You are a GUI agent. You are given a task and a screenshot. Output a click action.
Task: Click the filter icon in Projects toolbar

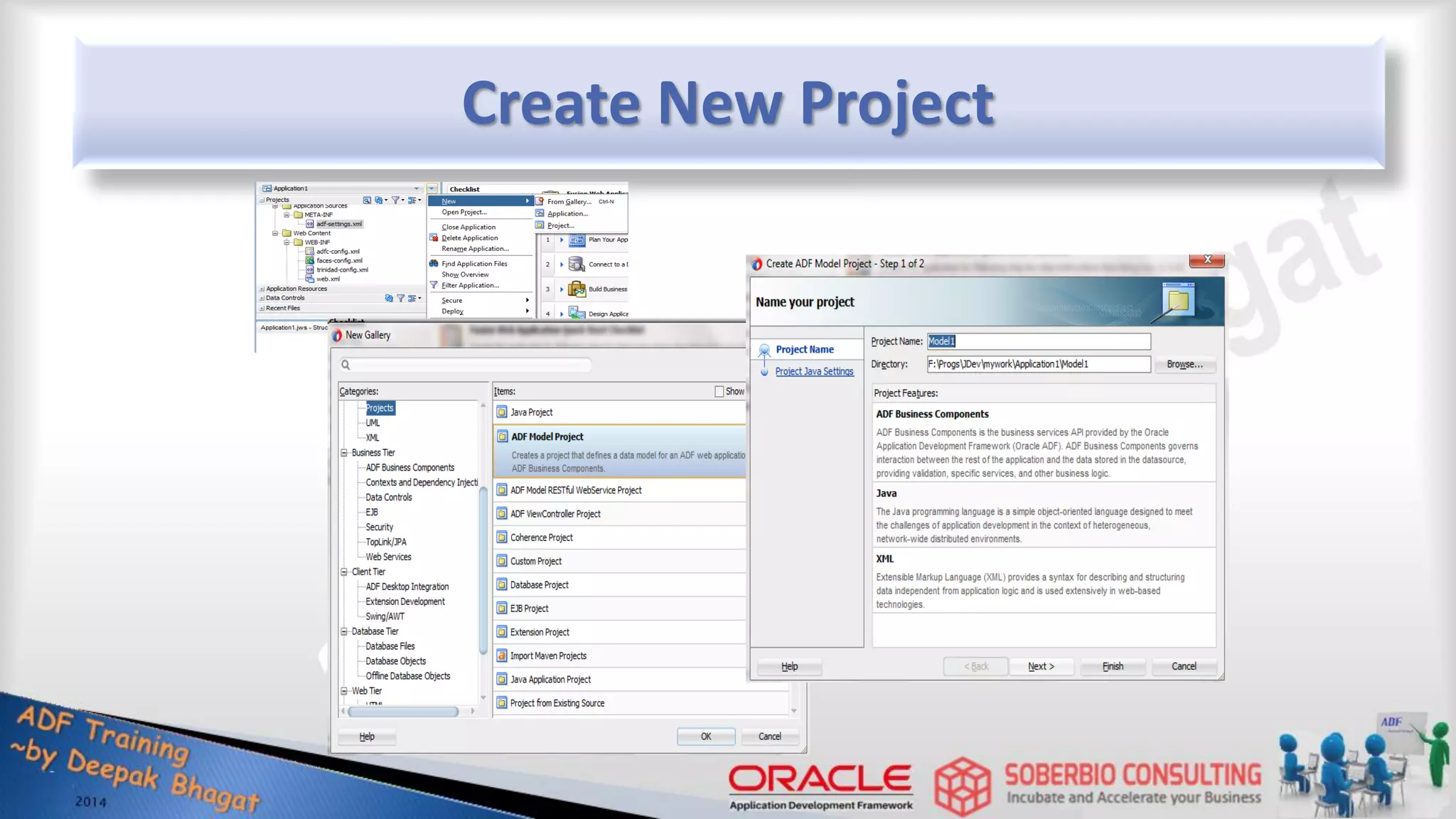396,200
